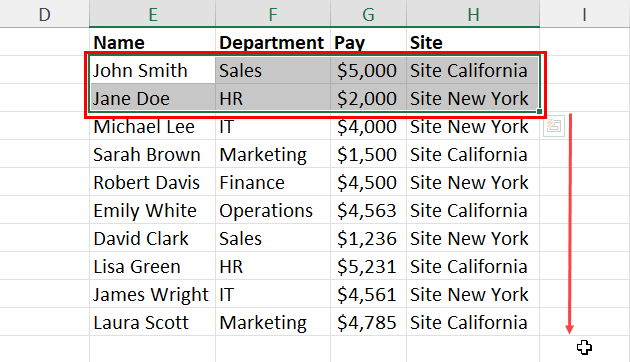Click John Smith's Site California cell
Viewport: 630px width, 362px height.
tap(473, 70)
